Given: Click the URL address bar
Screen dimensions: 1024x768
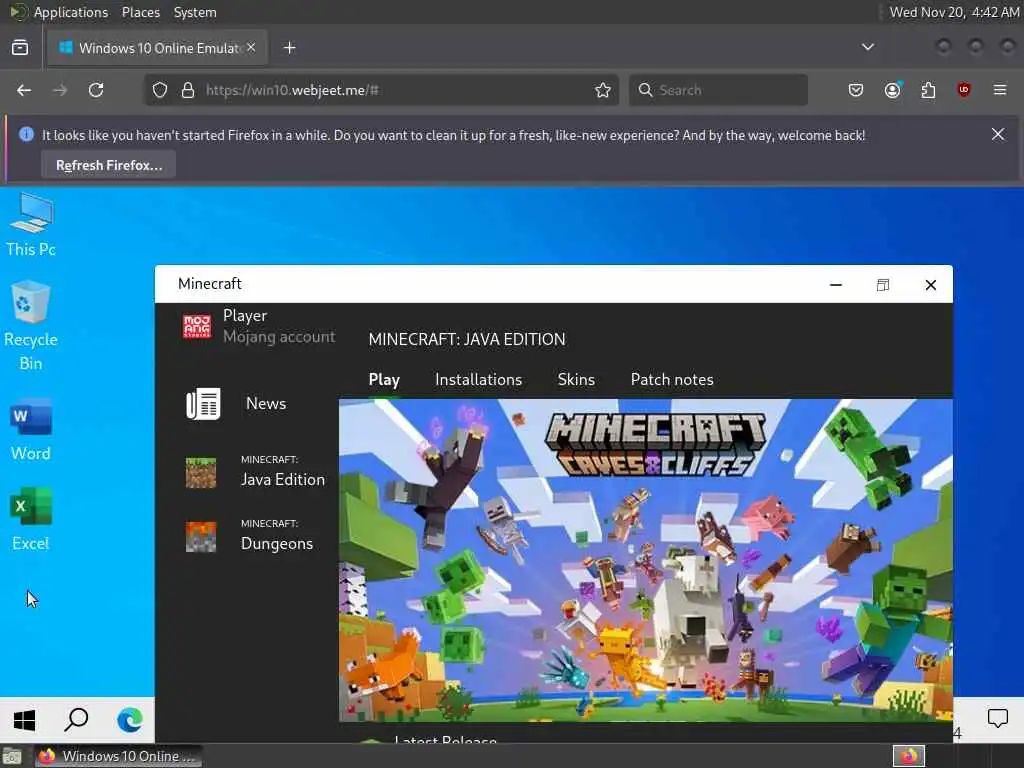Looking at the screenshot, I should pyautogui.click(x=381, y=90).
